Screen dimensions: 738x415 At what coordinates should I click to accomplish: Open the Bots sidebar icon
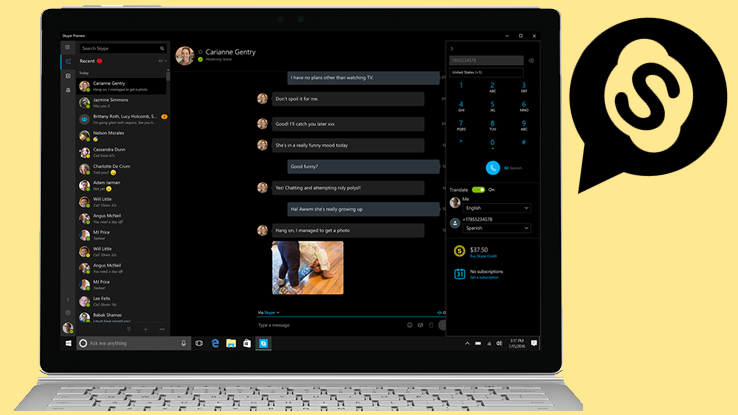coord(68,90)
